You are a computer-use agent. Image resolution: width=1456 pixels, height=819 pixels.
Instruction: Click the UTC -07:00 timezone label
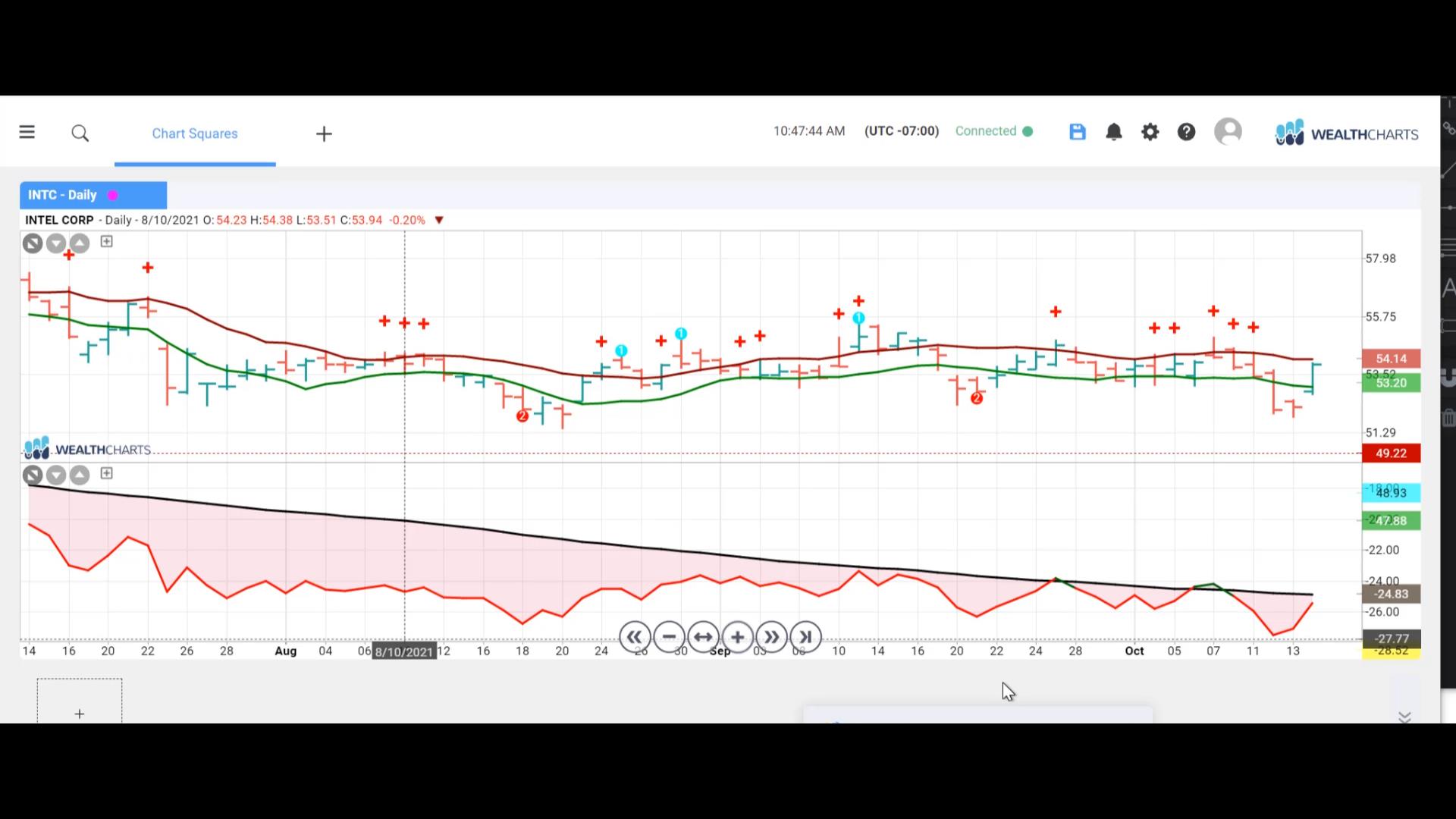902,131
